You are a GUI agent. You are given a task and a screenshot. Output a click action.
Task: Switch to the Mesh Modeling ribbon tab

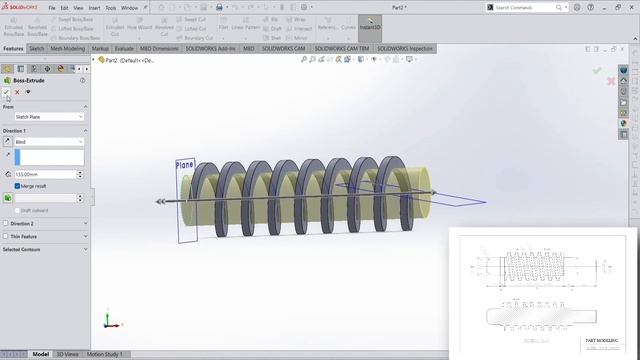click(x=68, y=49)
